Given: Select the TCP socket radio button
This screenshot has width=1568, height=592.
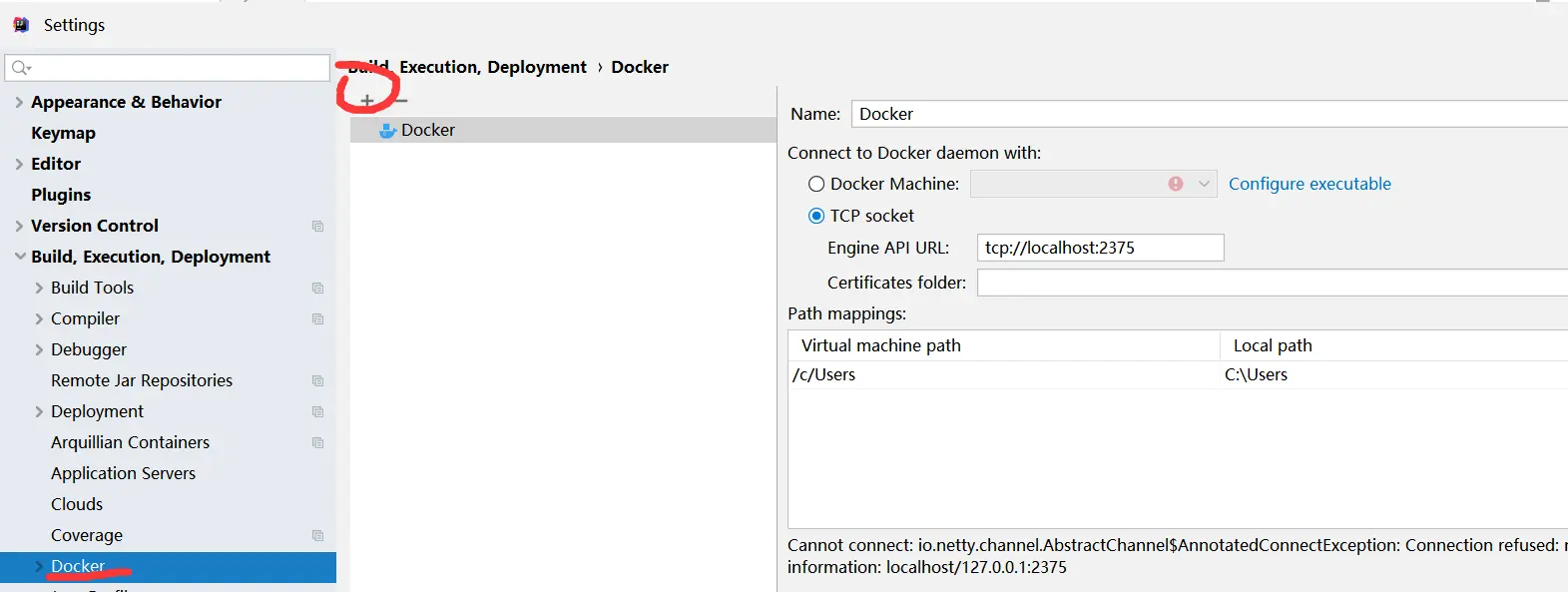Looking at the screenshot, I should coord(816,216).
